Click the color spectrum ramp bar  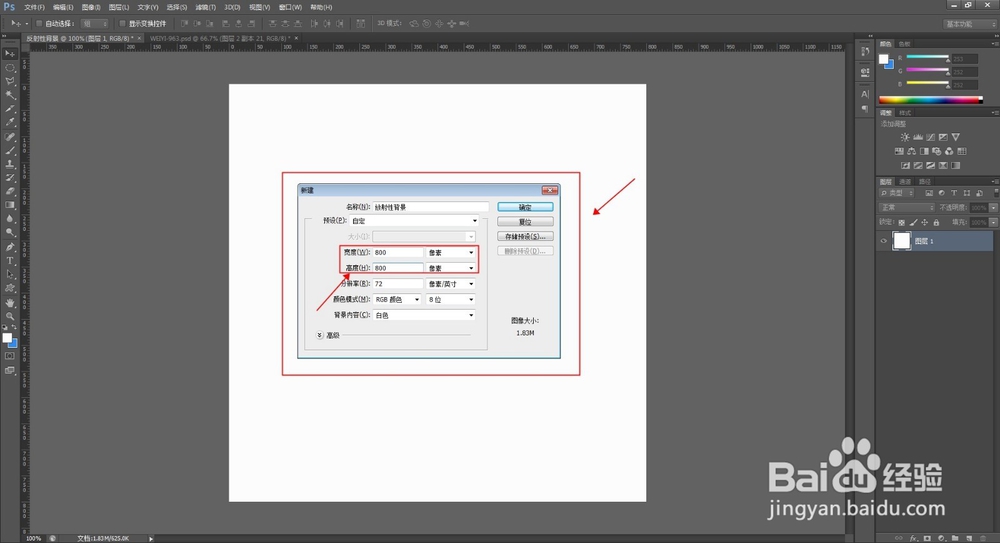pyautogui.click(x=930, y=100)
